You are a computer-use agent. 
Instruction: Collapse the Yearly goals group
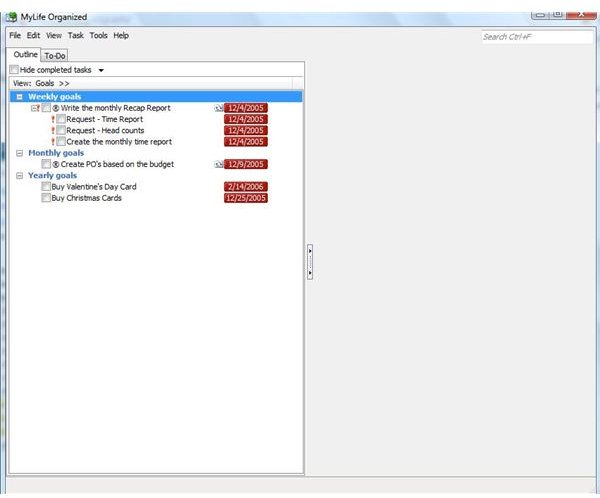coord(20,176)
